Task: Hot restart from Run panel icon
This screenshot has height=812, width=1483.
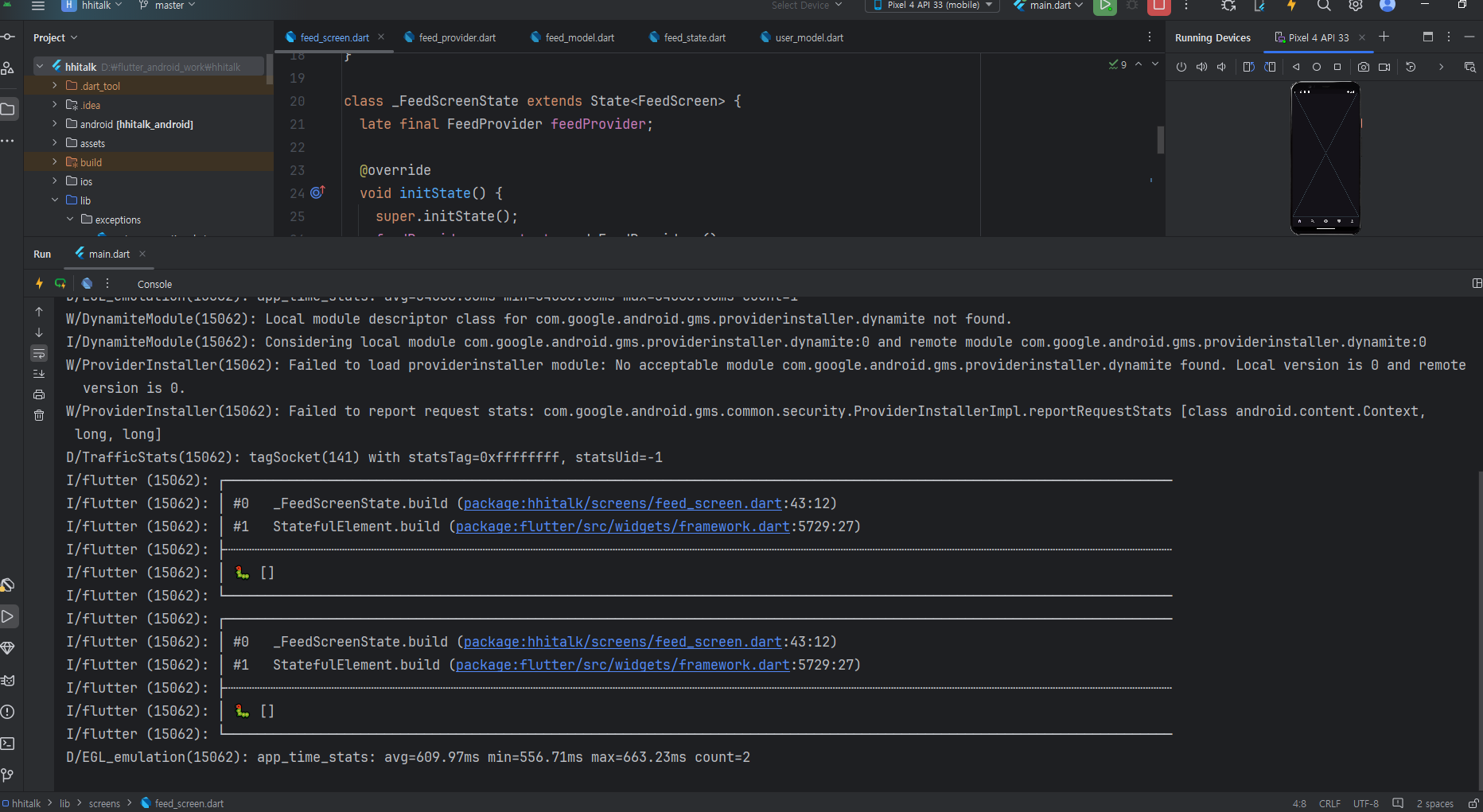Action: (60, 283)
